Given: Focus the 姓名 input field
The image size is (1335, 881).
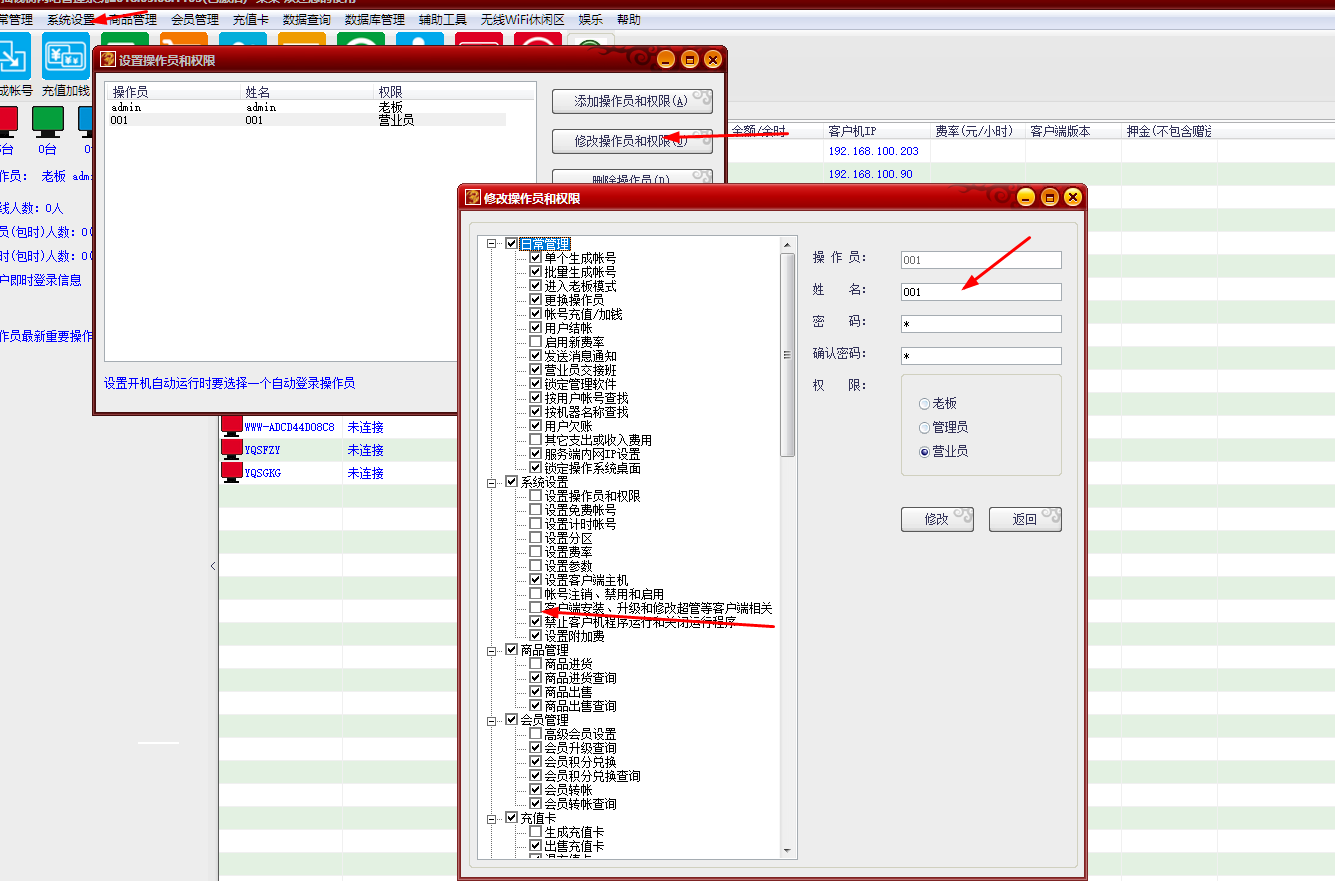Looking at the screenshot, I should pos(980,292).
